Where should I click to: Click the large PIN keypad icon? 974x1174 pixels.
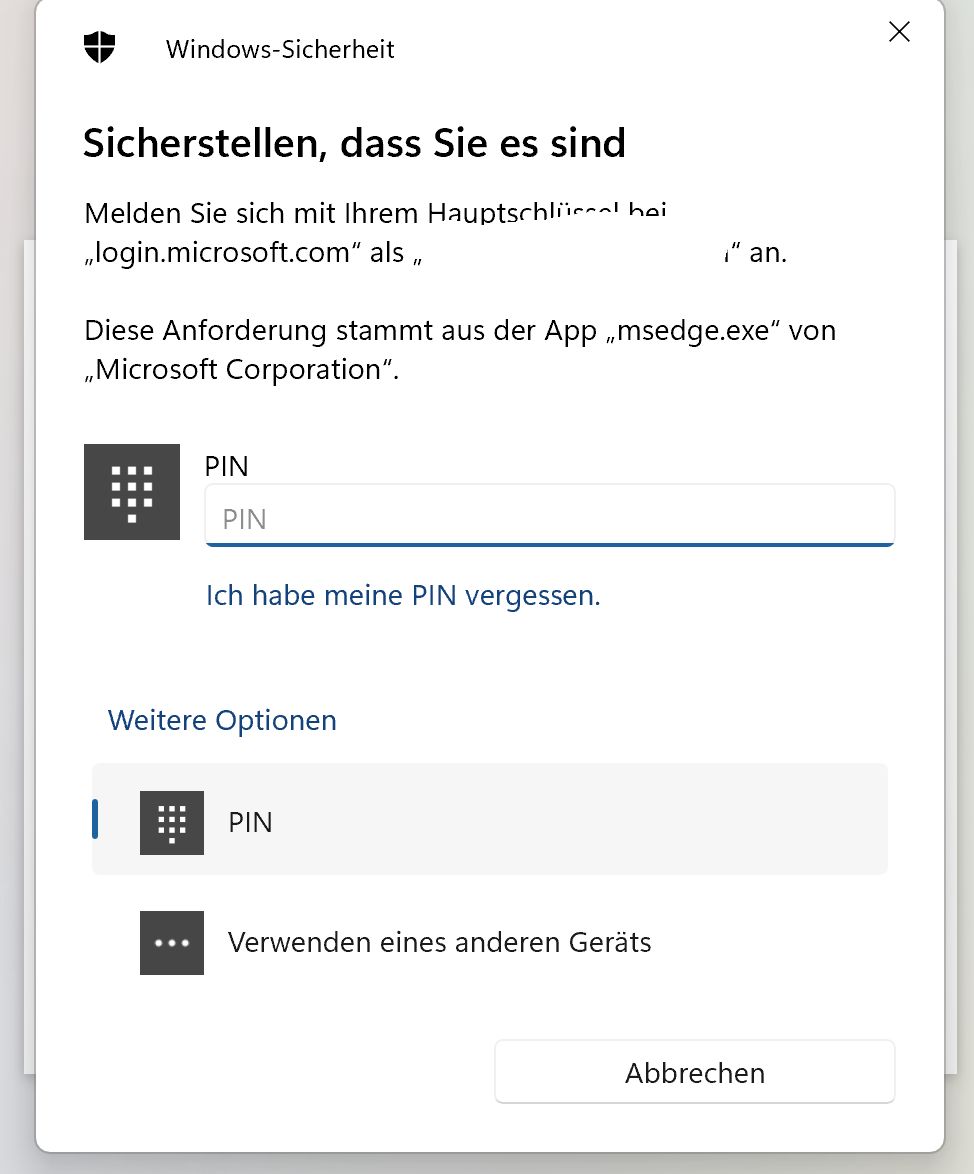132,492
